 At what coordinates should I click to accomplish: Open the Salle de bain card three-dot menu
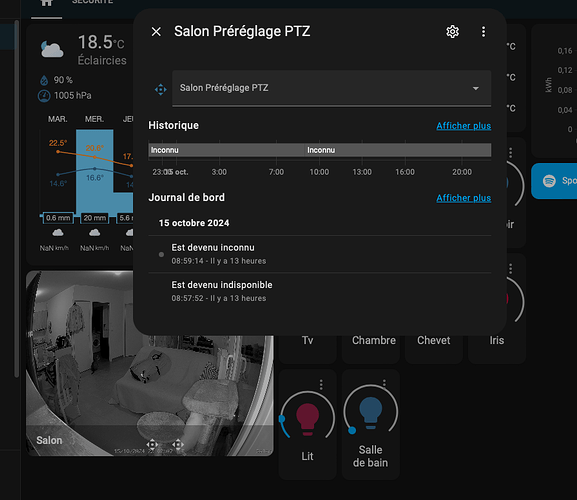click(x=385, y=383)
